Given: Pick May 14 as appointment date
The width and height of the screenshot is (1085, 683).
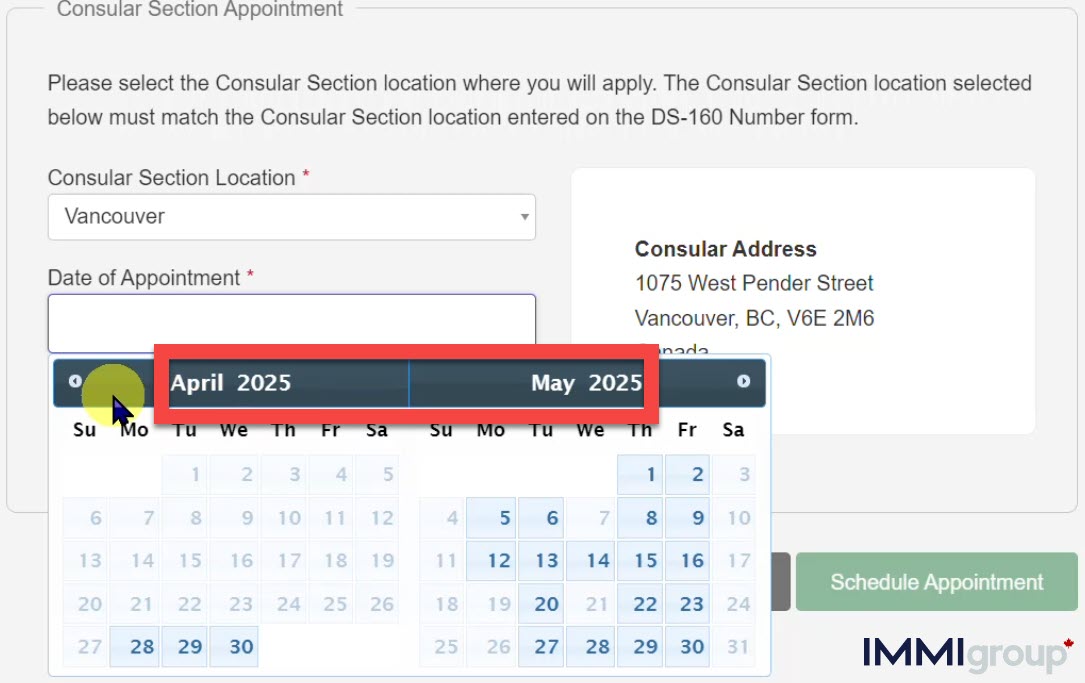Looking at the screenshot, I should (x=591, y=561).
